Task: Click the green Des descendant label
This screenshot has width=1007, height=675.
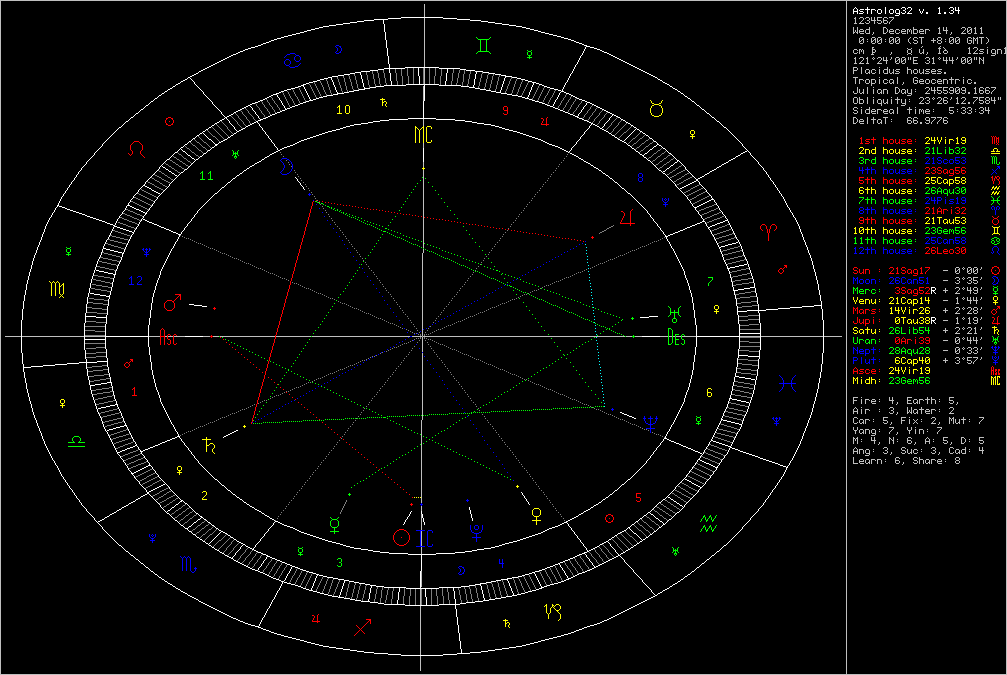Action: pos(676,337)
